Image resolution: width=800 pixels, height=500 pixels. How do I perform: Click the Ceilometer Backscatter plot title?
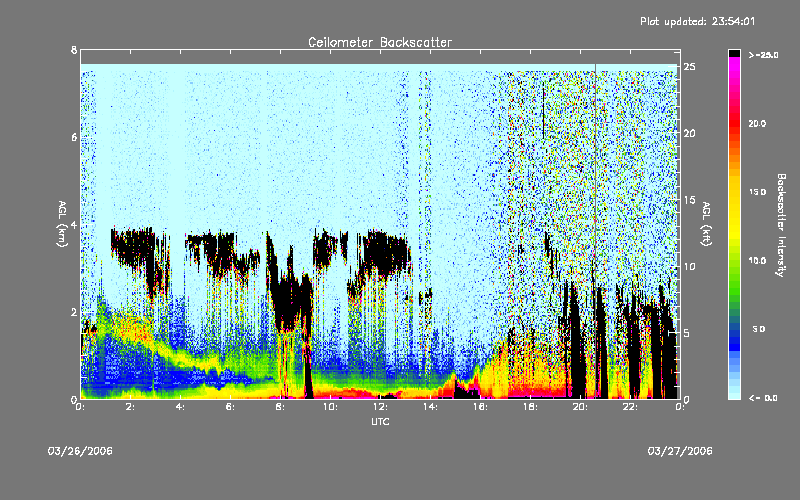point(379,42)
